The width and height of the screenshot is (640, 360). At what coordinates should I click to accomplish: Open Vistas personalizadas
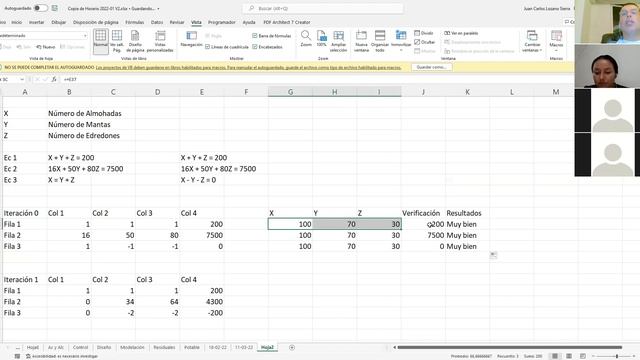tap(160, 41)
